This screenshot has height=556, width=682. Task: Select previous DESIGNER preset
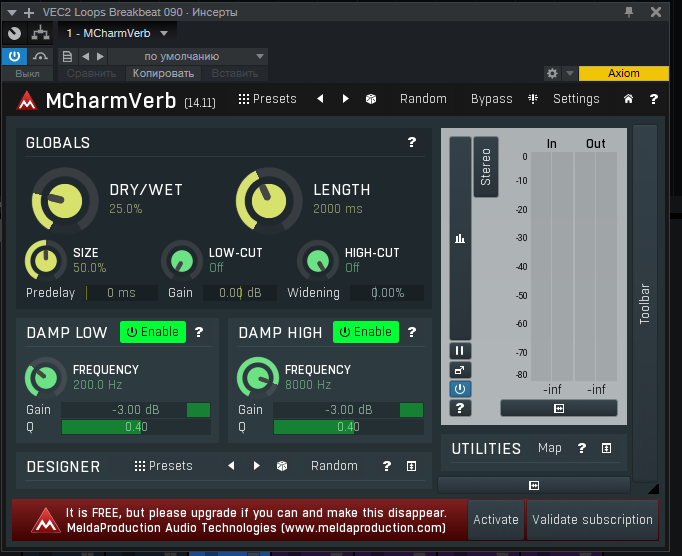click(x=231, y=466)
